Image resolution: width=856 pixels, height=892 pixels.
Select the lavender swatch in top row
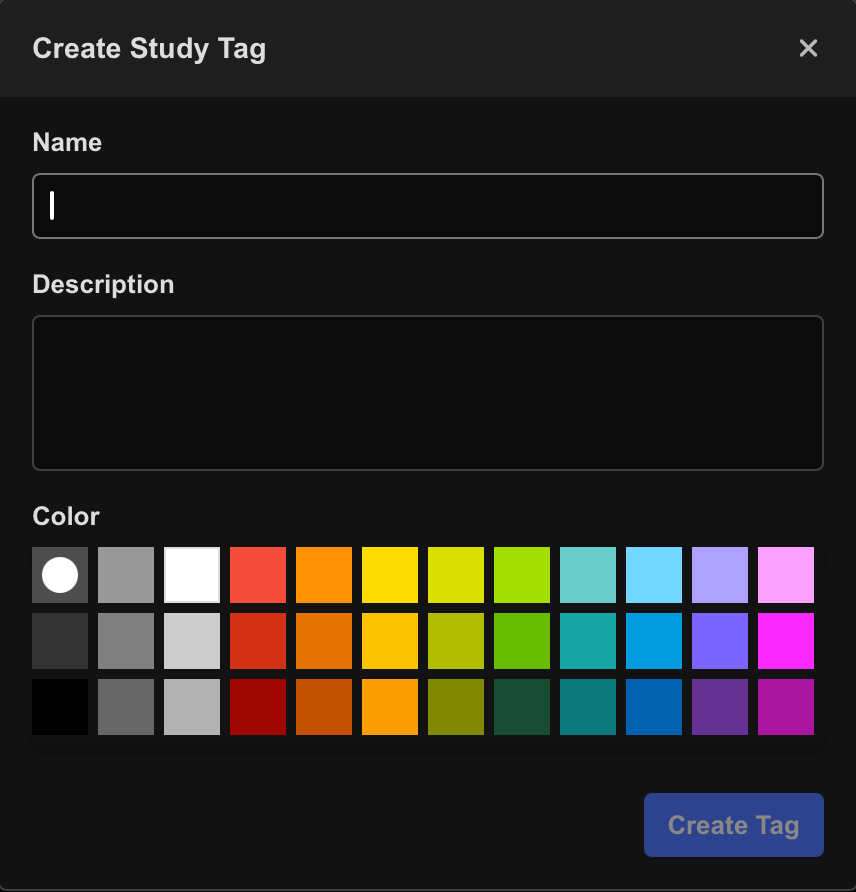point(719,575)
